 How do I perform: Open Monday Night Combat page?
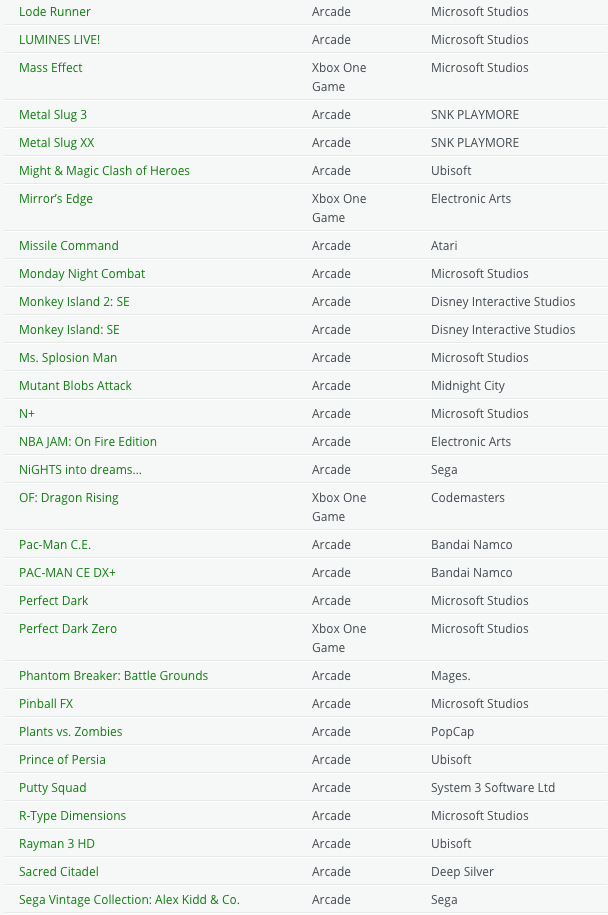(x=82, y=273)
